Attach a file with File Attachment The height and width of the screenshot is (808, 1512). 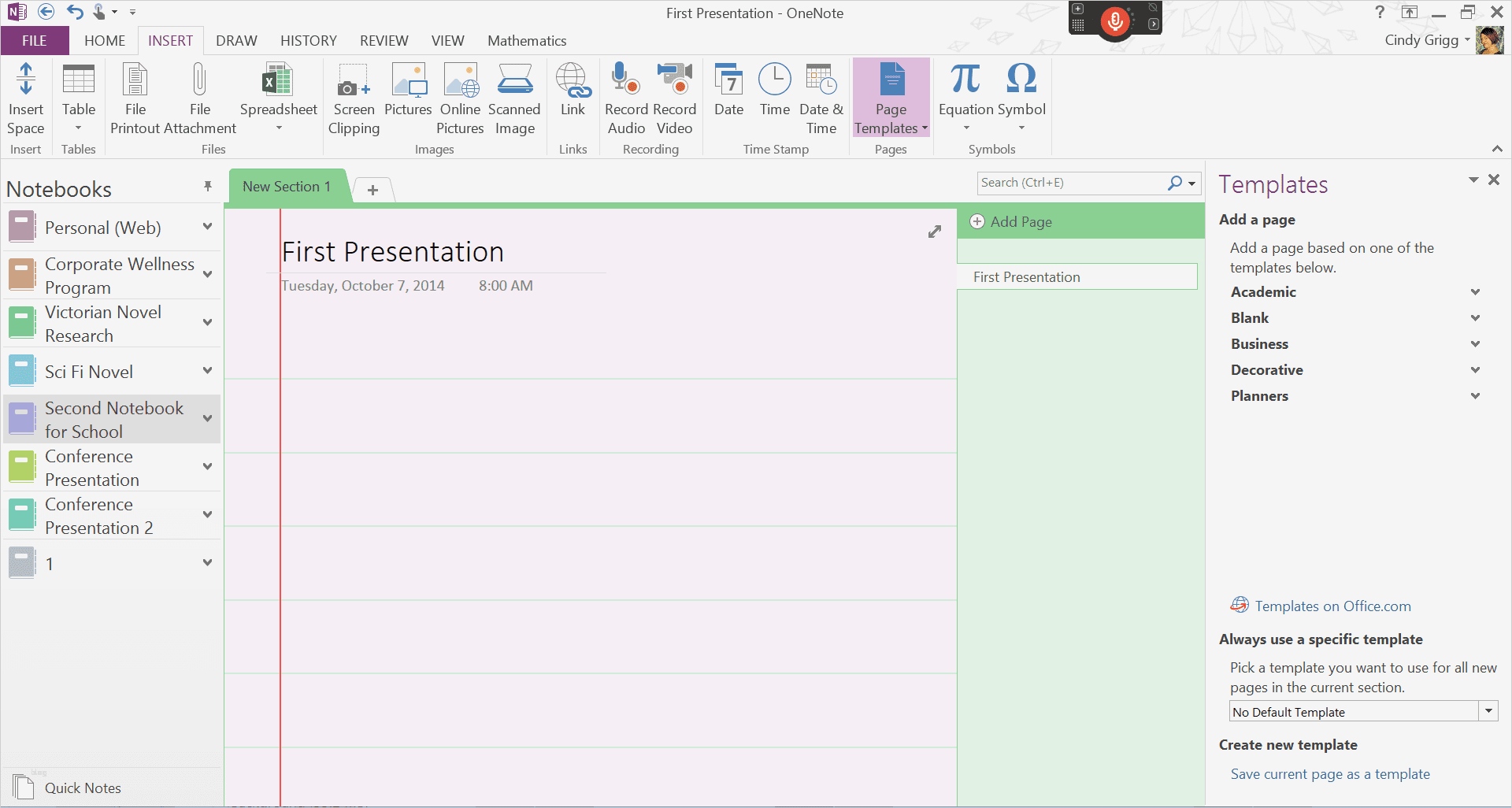pyautogui.click(x=201, y=98)
